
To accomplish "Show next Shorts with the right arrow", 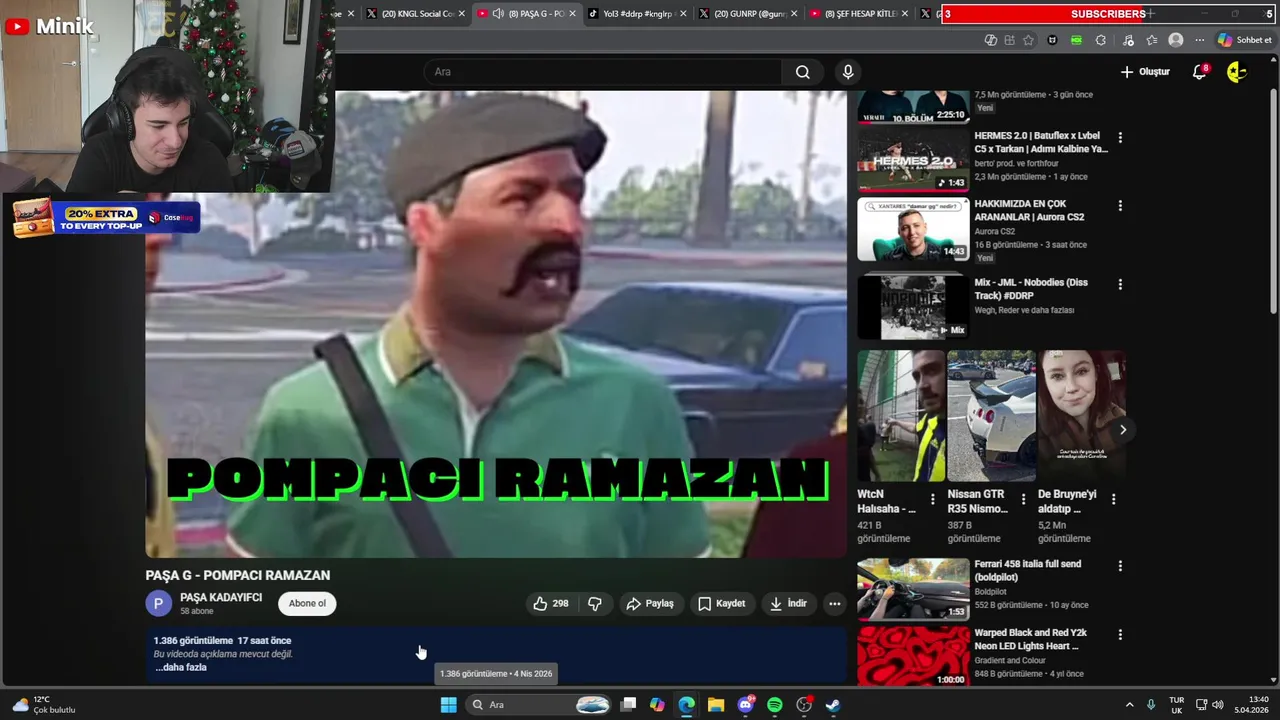I will click(1123, 430).
